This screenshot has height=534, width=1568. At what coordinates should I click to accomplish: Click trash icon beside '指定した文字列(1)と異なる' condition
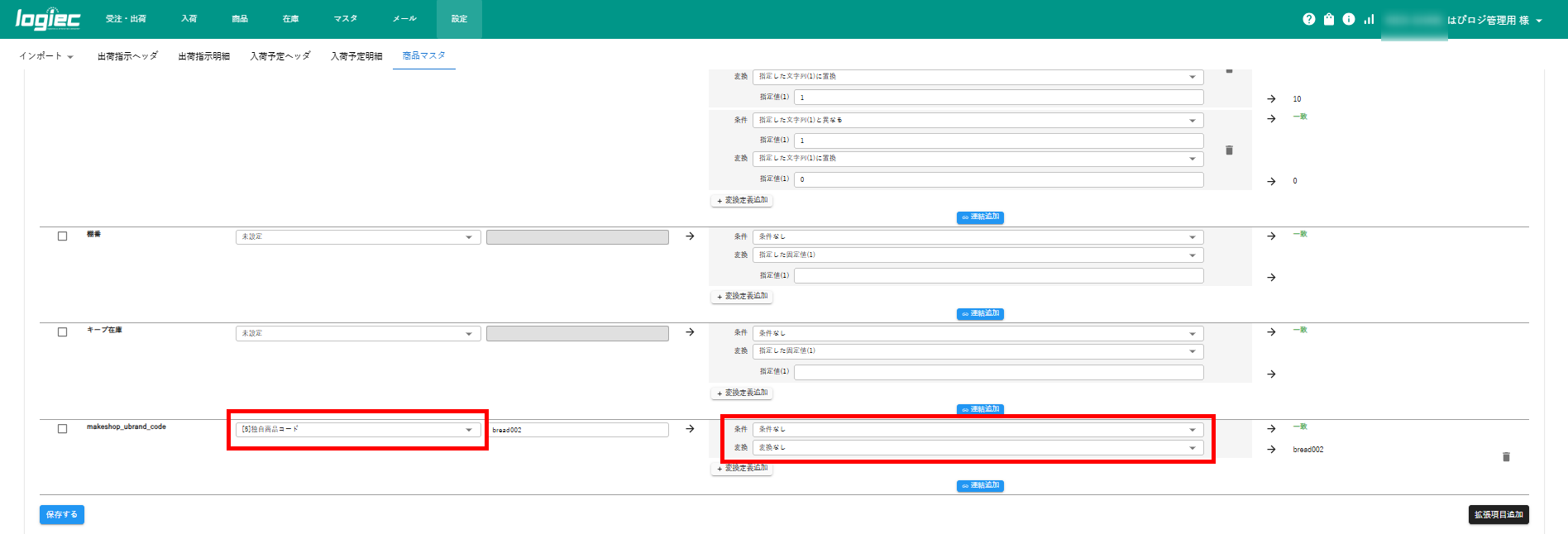pyautogui.click(x=1229, y=150)
